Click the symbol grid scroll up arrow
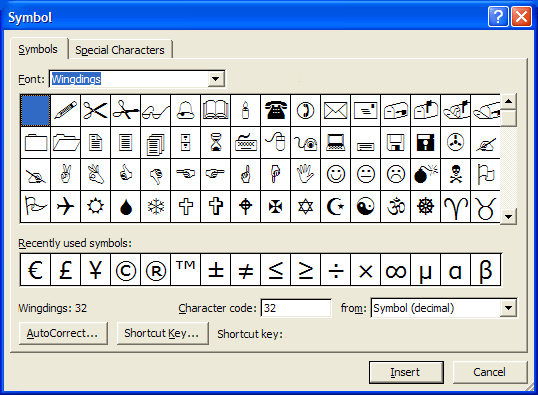Viewport: 538px width, 395px height. (x=508, y=102)
